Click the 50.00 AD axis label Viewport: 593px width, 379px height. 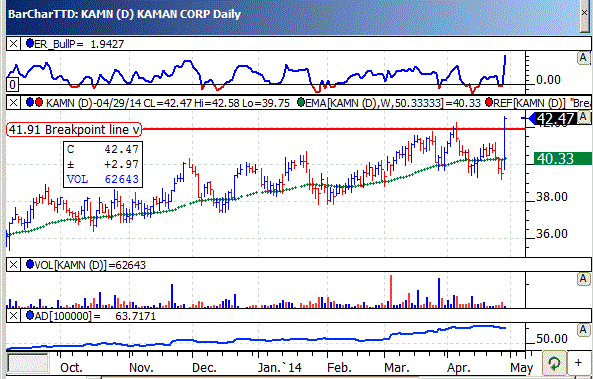552,339
